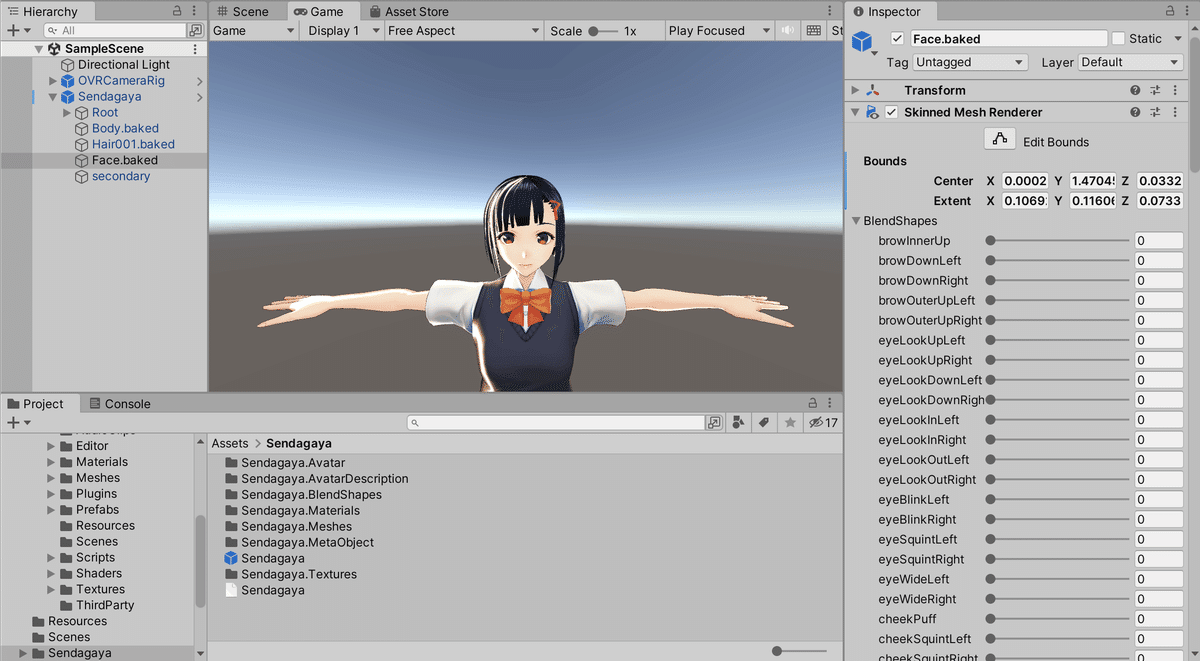Open the Layer dropdown showing Default
The height and width of the screenshot is (661, 1200).
point(1130,62)
